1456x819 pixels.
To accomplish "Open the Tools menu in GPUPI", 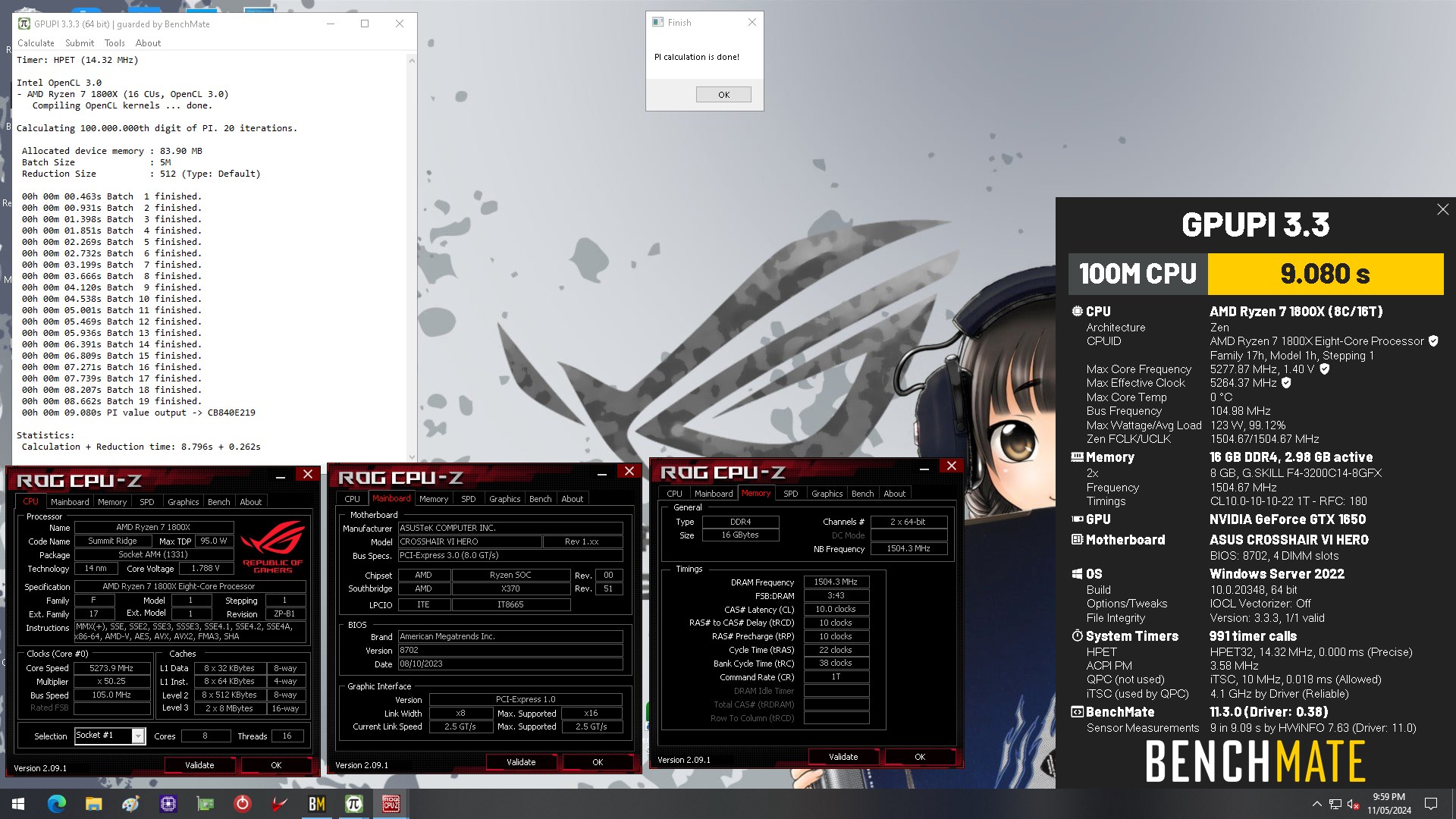I will click(115, 43).
